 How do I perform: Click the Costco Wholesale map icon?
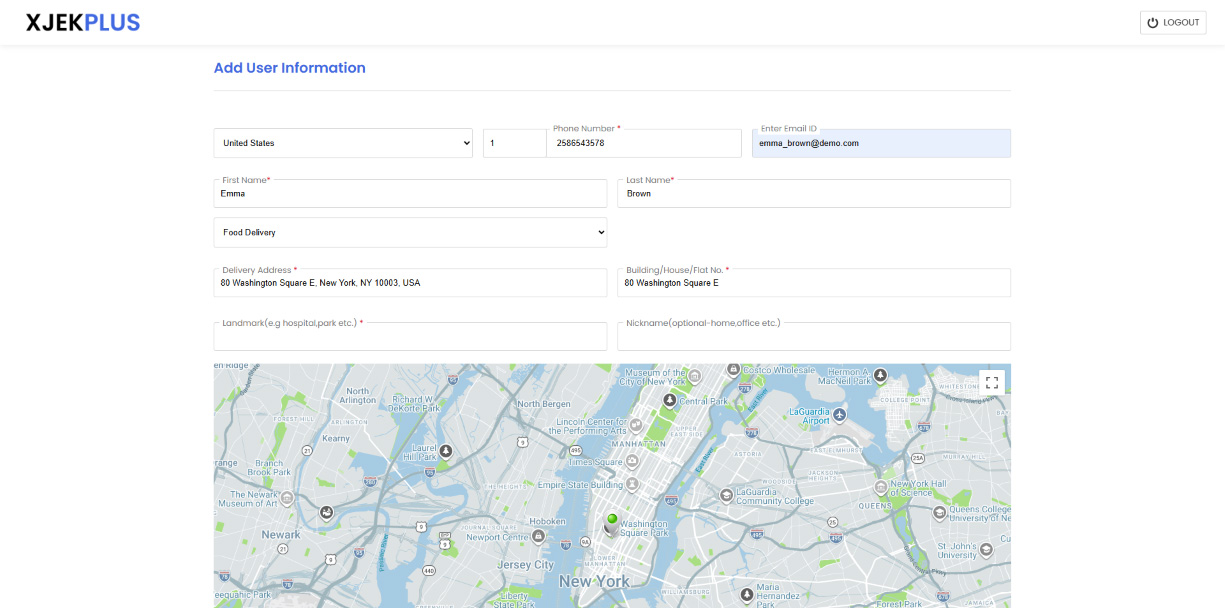733,370
